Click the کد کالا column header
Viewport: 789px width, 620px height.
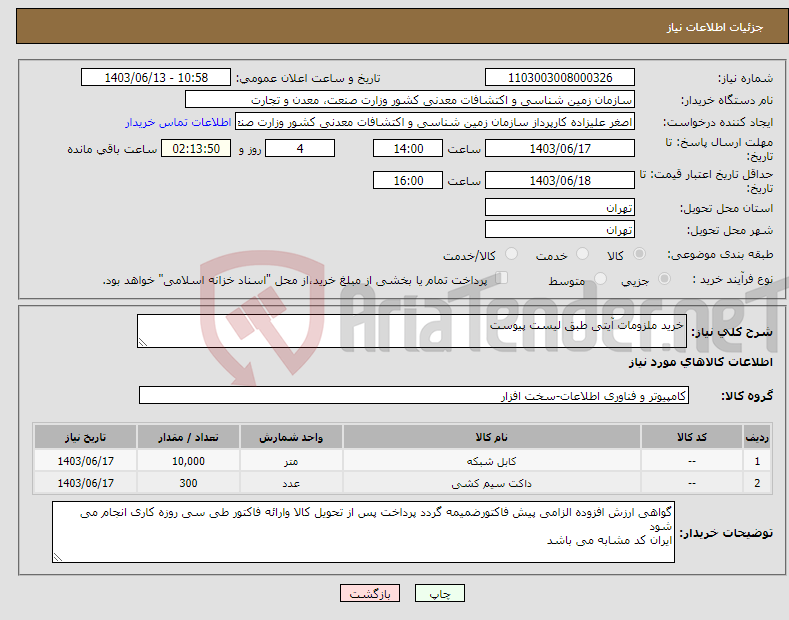pyautogui.click(x=692, y=437)
